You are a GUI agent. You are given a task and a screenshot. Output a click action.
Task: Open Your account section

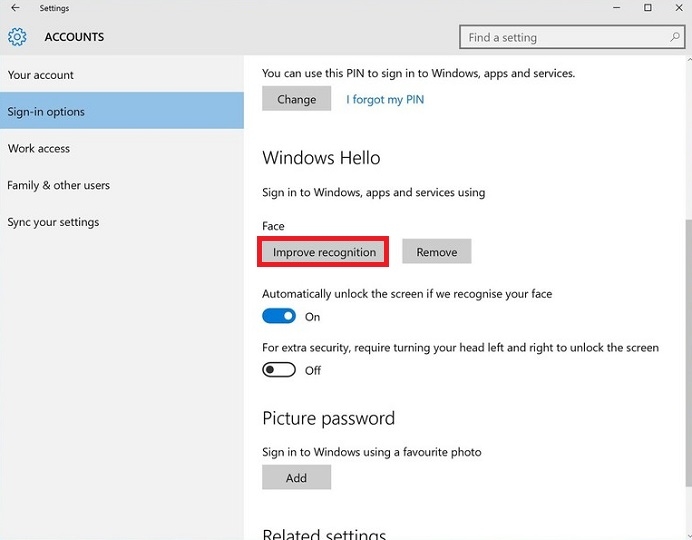(x=122, y=75)
